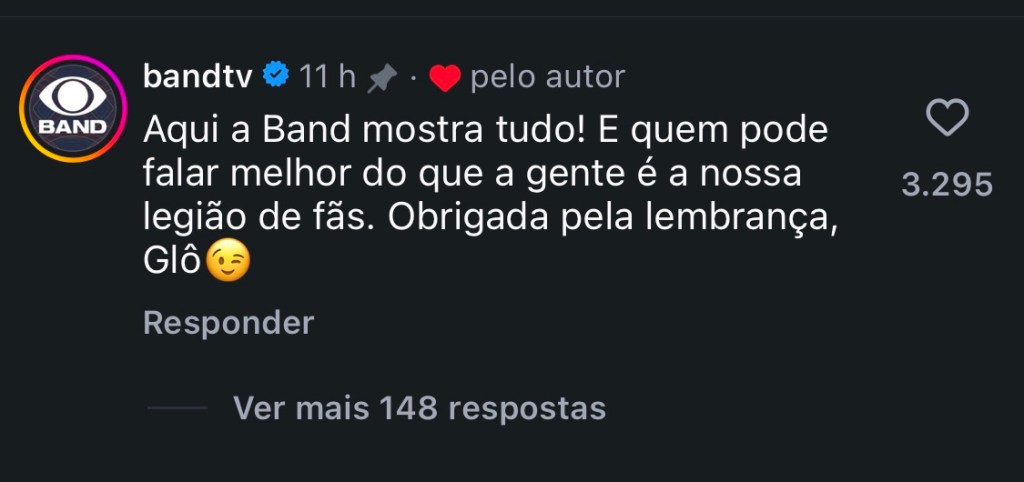Click the pinned comment pin icon

[381, 78]
